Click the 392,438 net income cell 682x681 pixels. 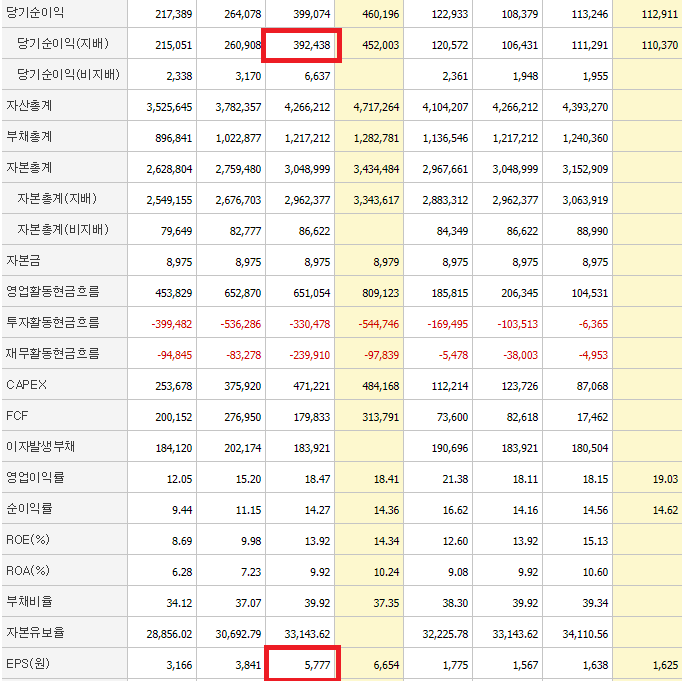[x=311, y=45]
